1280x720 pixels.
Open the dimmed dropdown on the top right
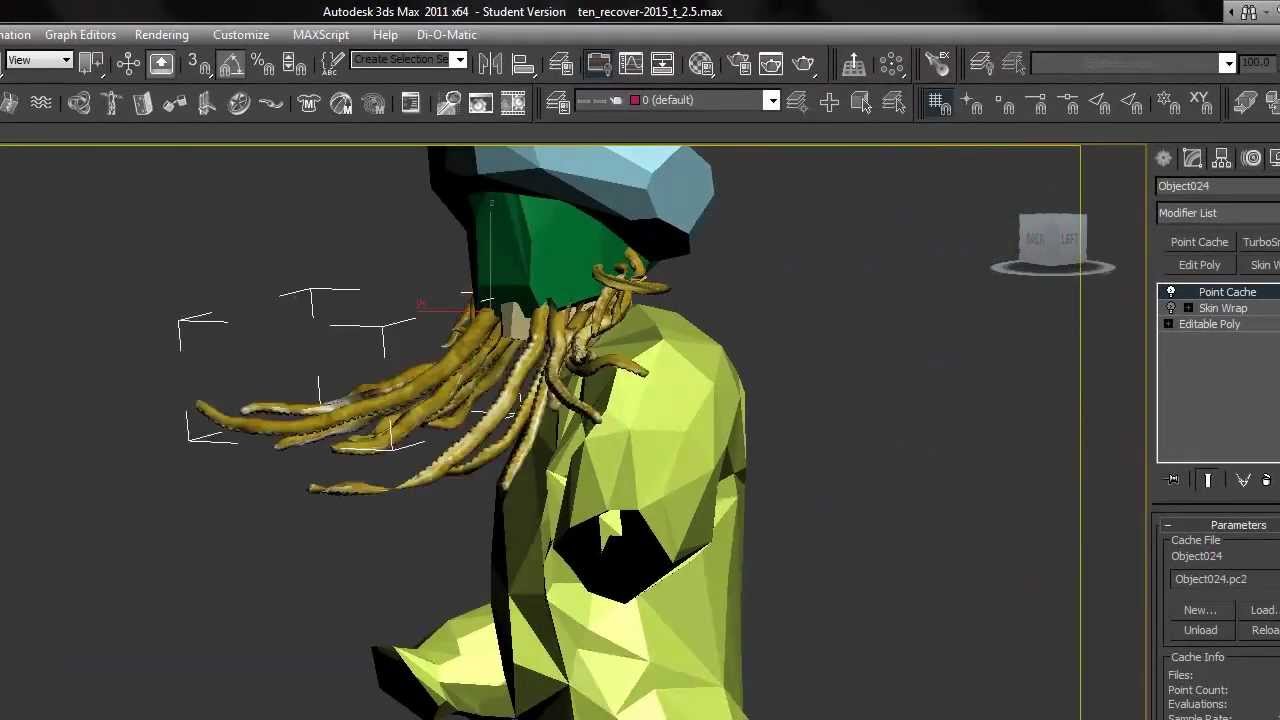pos(1227,63)
